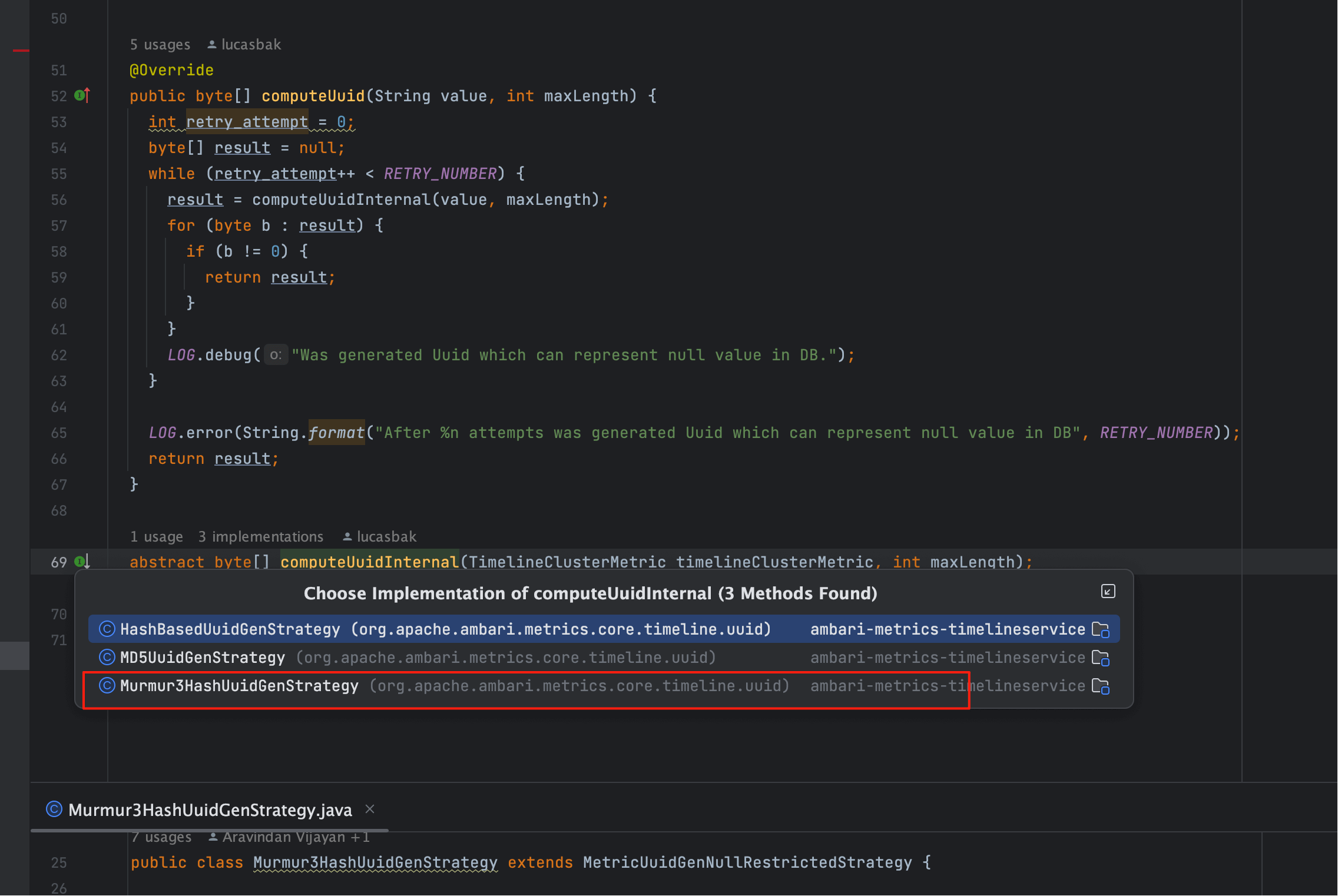Click the module folder icon in MD5UuidGenStrategy row
Screen dimensions: 1338x896
tap(1100, 658)
